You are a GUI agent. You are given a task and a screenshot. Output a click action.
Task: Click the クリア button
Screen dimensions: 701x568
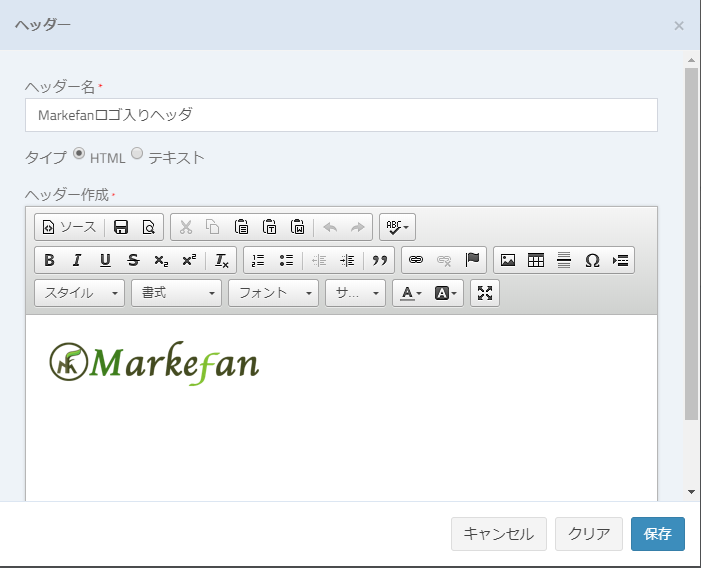(x=589, y=534)
